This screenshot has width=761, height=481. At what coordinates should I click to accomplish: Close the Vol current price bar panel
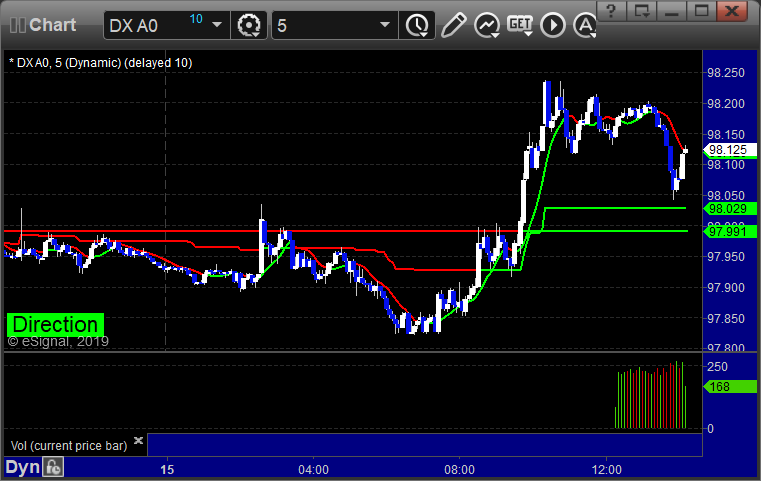click(x=139, y=440)
